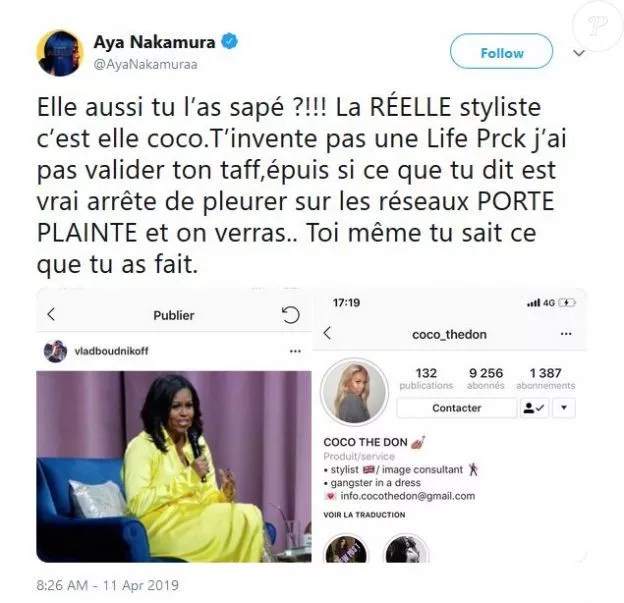Expand the suggestions dropdown arrow
This screenshot has height=603, width=624.
click(564, 408)
